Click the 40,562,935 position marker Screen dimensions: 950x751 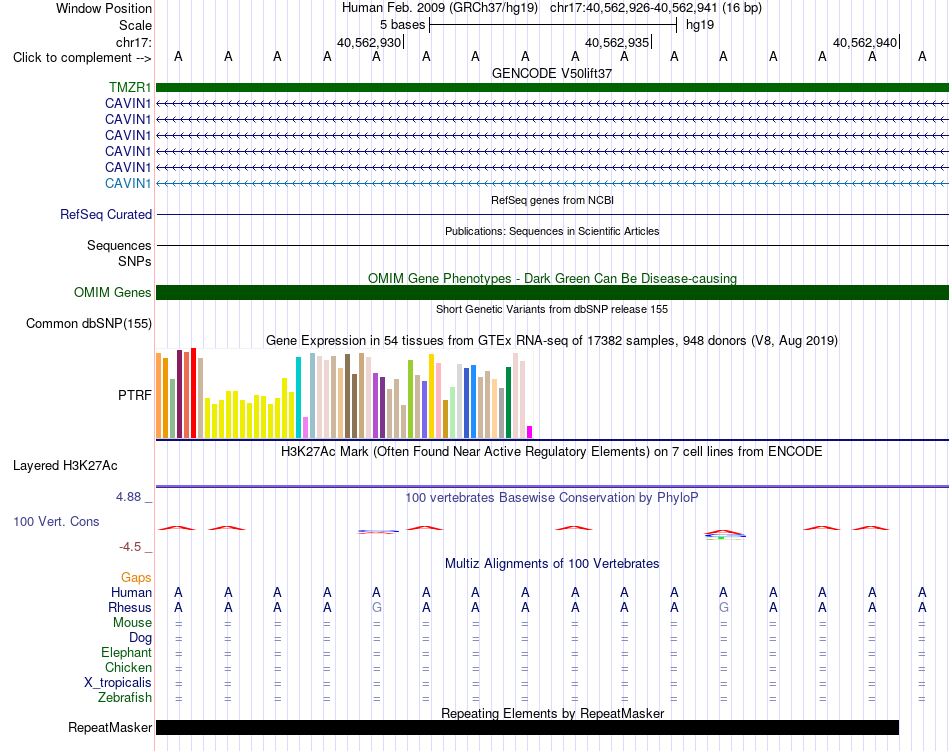tap(617, 42)
